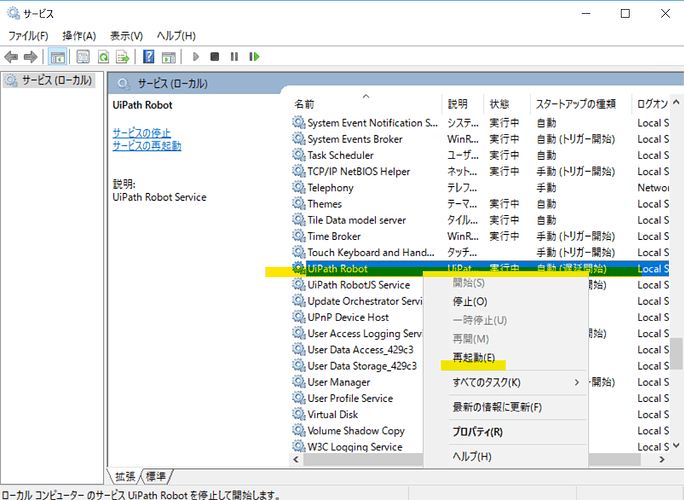The height and width of the screenshot is (500, 684).
Task: Select the User Access Logging Service row
Action: 356,333
